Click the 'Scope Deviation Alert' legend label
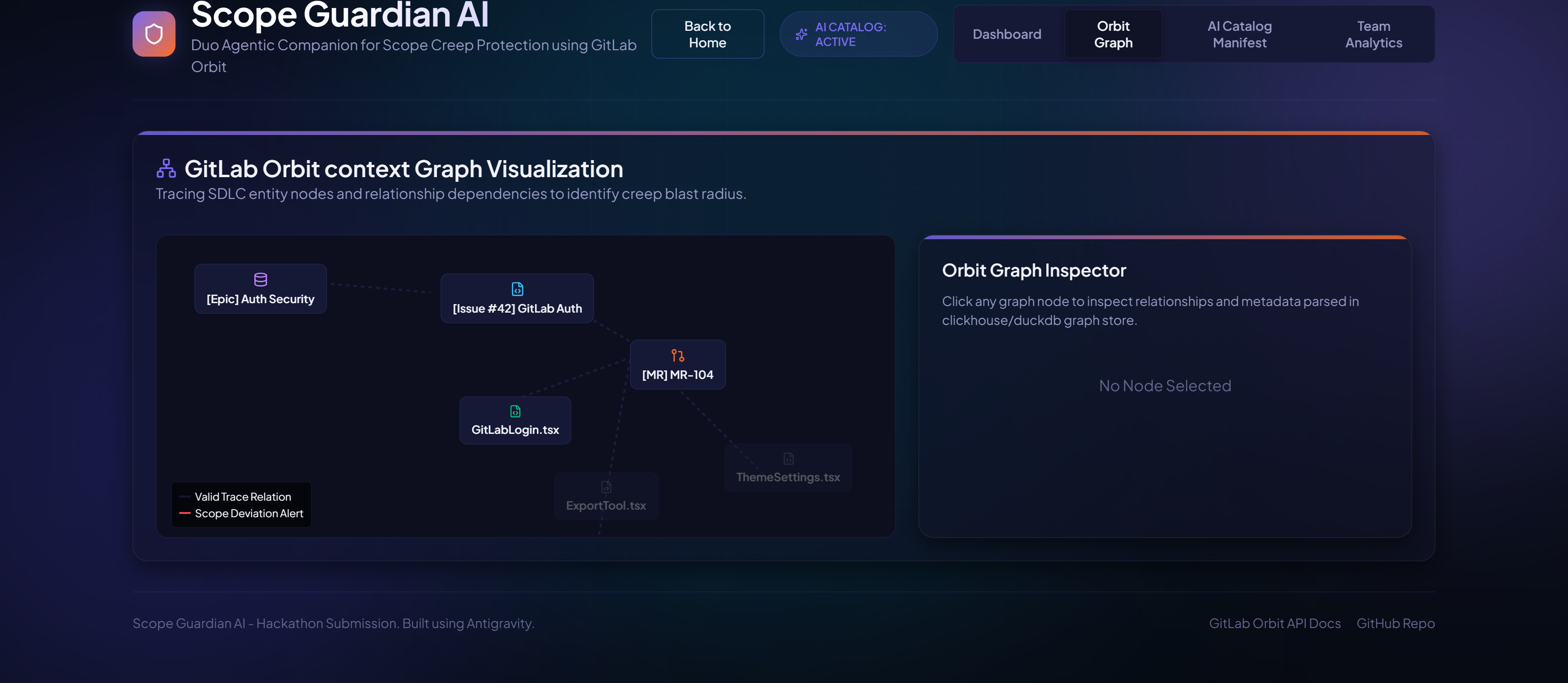The image size is (1568, 683). [x=249, y=513]
